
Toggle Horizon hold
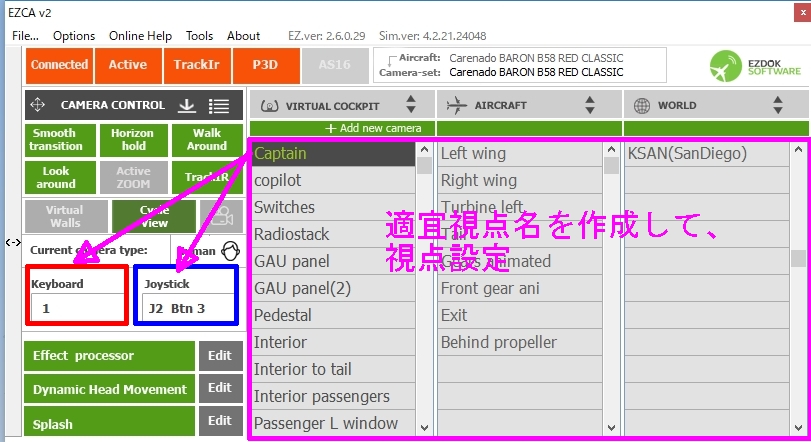pyautogui.click(x=133, y=140)
